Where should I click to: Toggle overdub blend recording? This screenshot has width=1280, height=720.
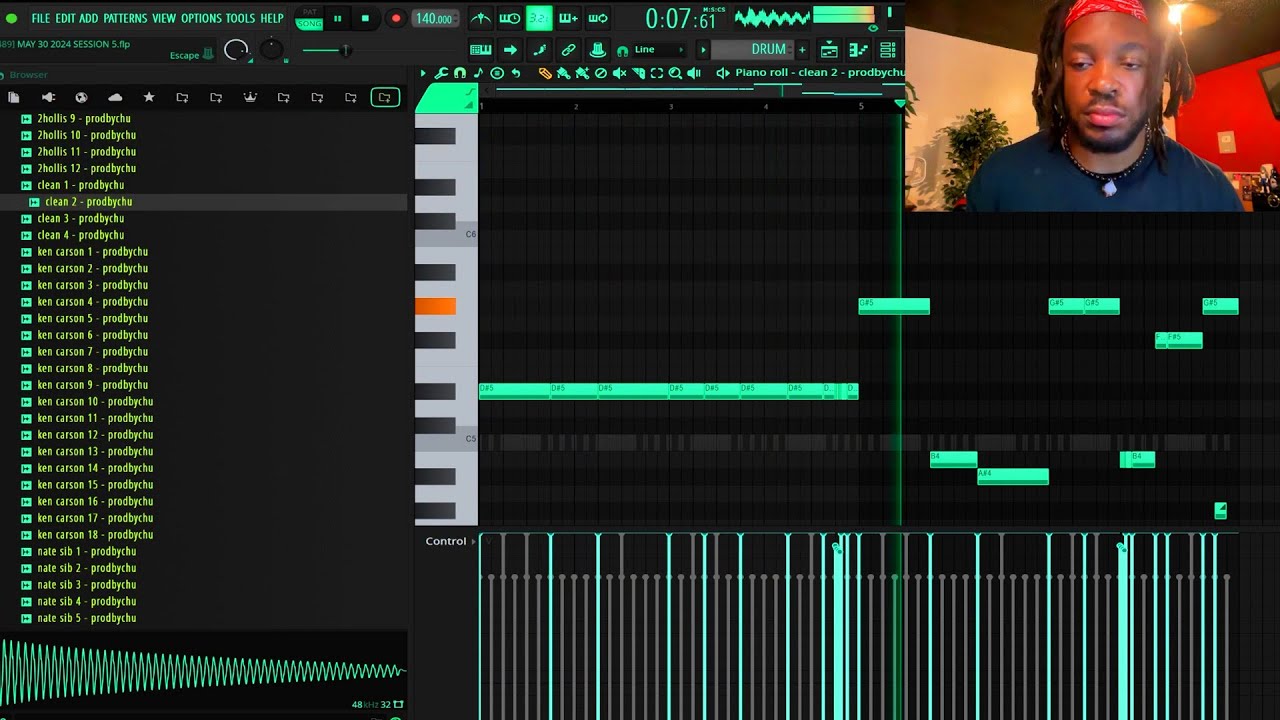pos(568,18)
